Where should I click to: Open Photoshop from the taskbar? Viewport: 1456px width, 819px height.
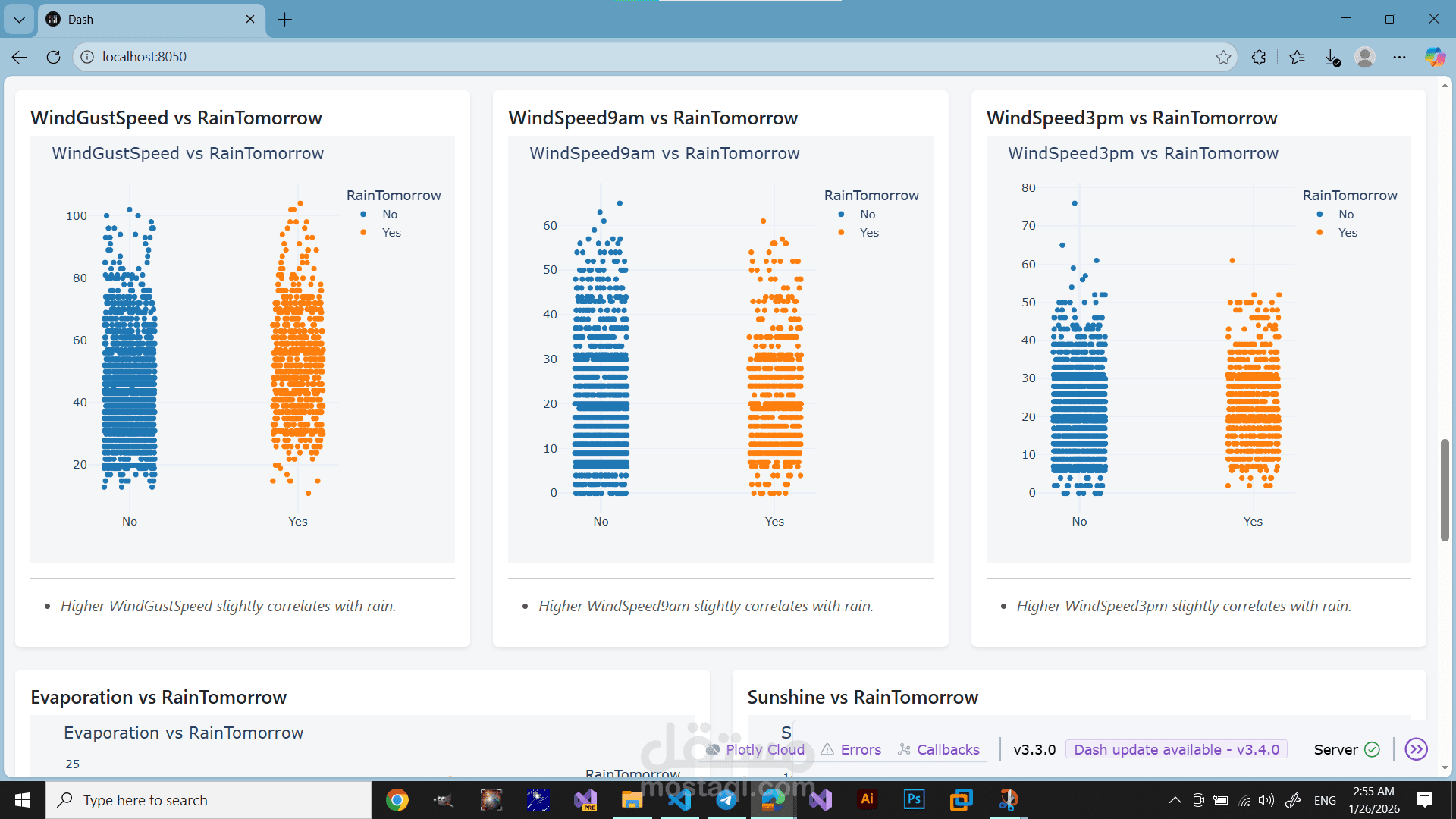coord(915,799)
